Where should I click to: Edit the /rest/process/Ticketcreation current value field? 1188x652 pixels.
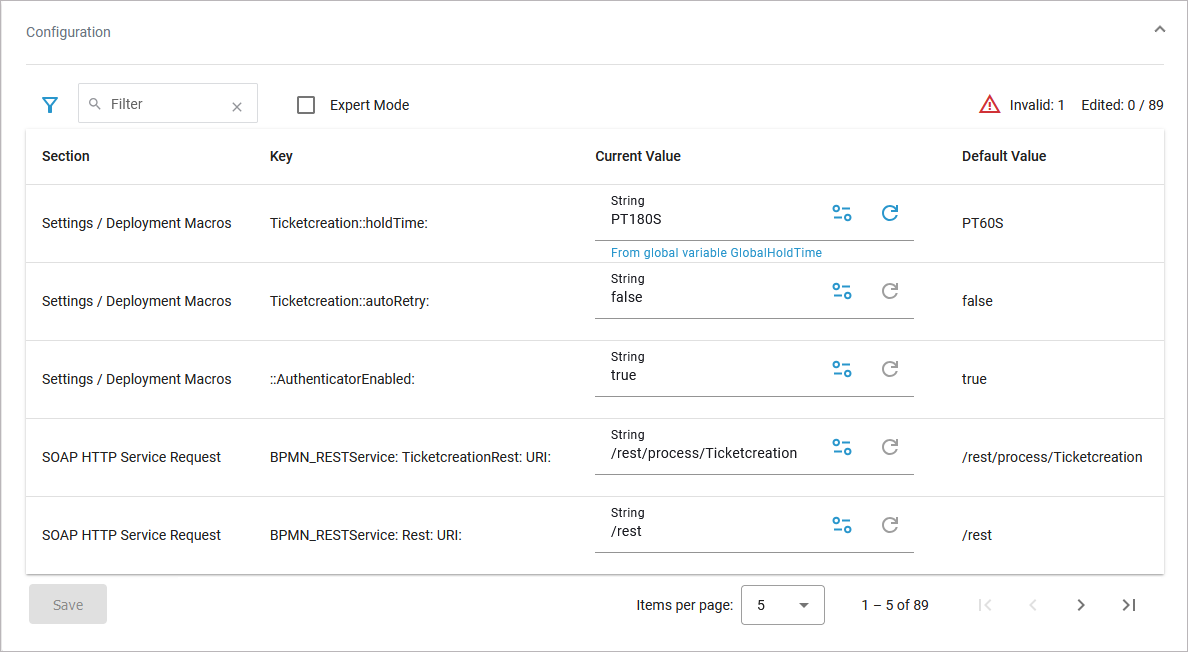(x=704, y=453)
